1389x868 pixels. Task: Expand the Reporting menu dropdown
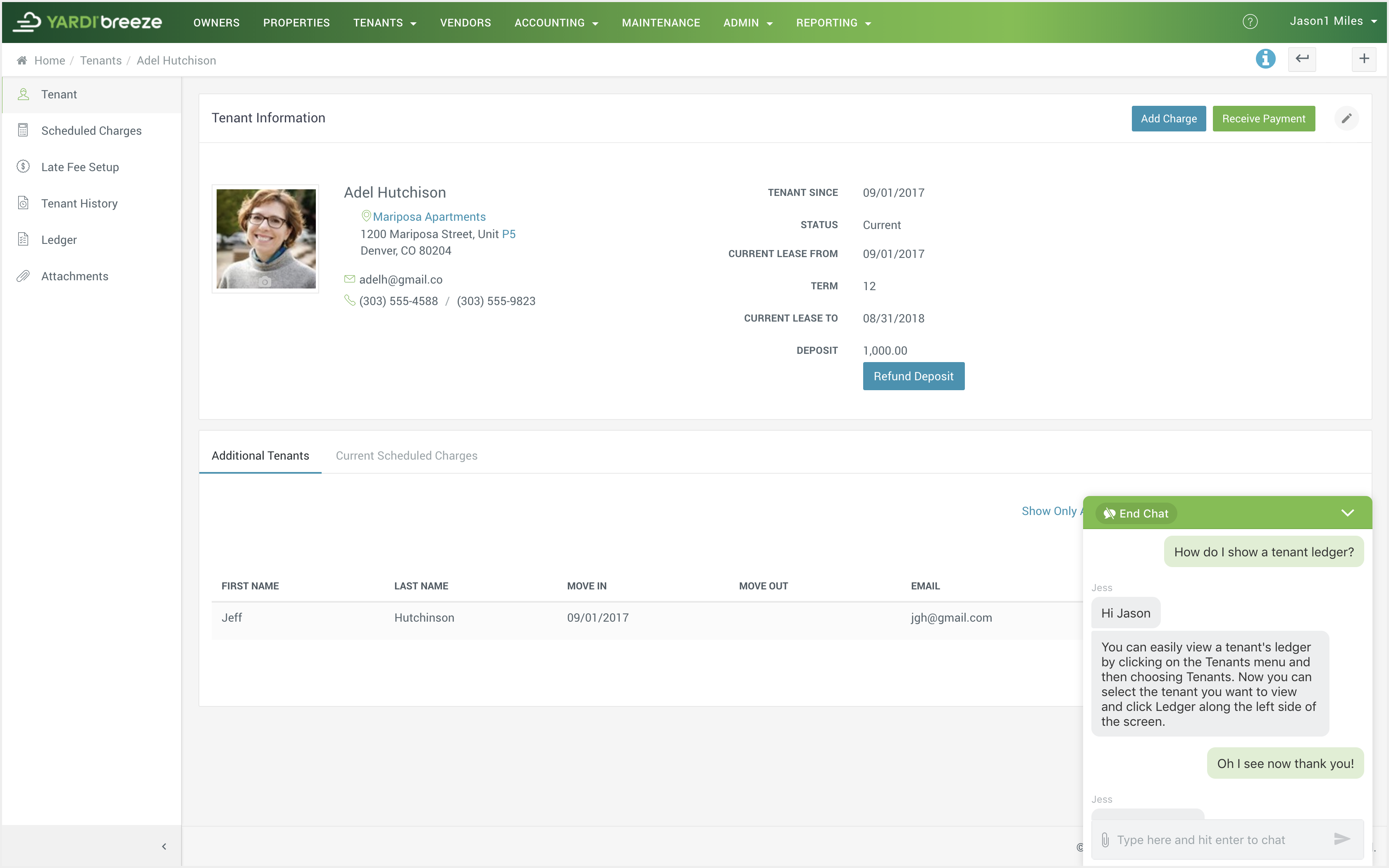[x=833, y=23]
